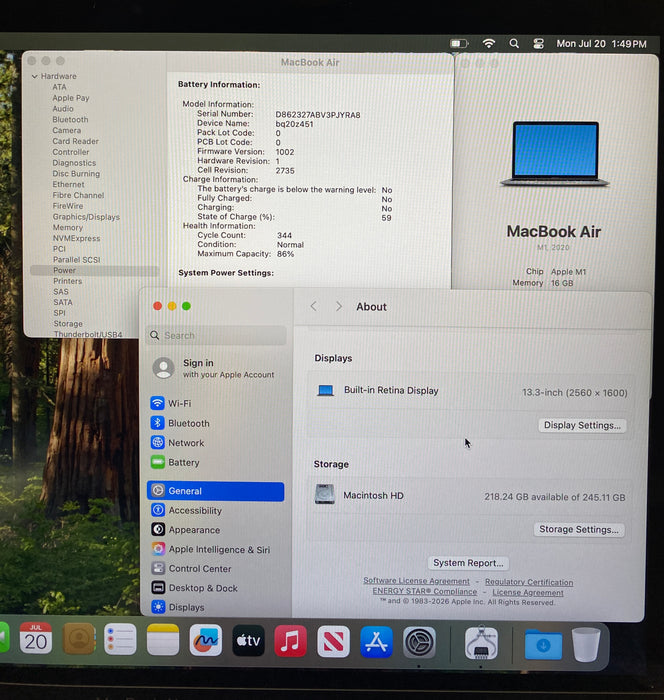Viewport: 664px width, 700px height.
Task: Open the License Agreement link
Action: point(528,592)
